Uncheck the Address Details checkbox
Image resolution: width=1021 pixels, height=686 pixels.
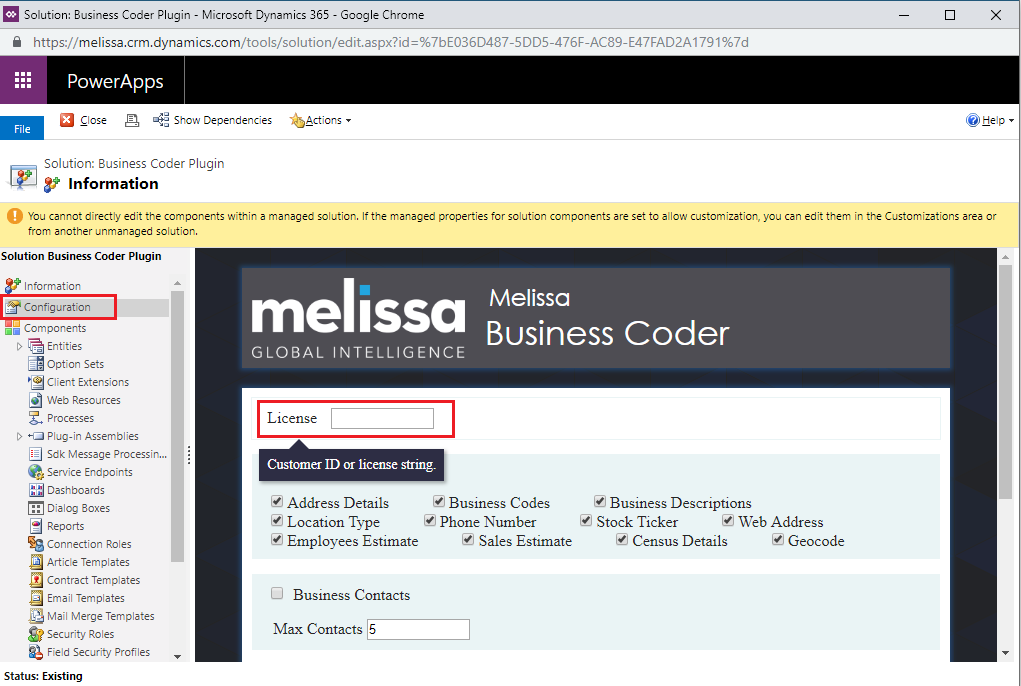click(278, 502)
